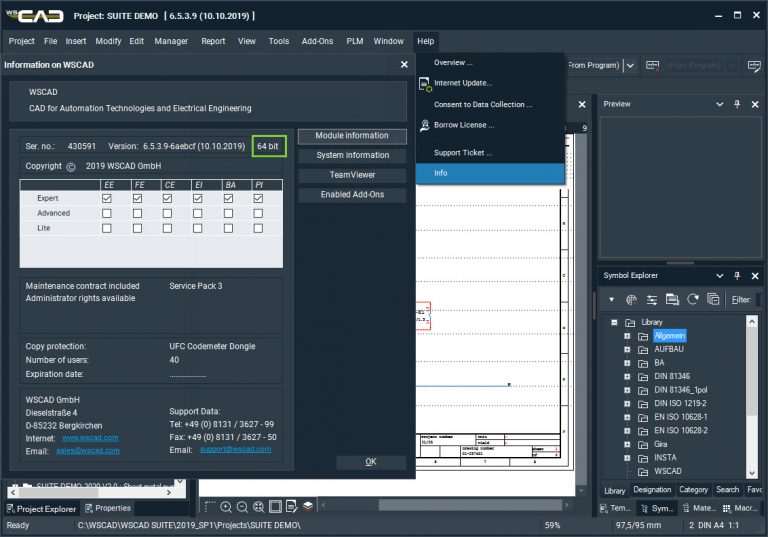Click the layers icon in bottom toolbar
The image size is (768, 537).
309,507
